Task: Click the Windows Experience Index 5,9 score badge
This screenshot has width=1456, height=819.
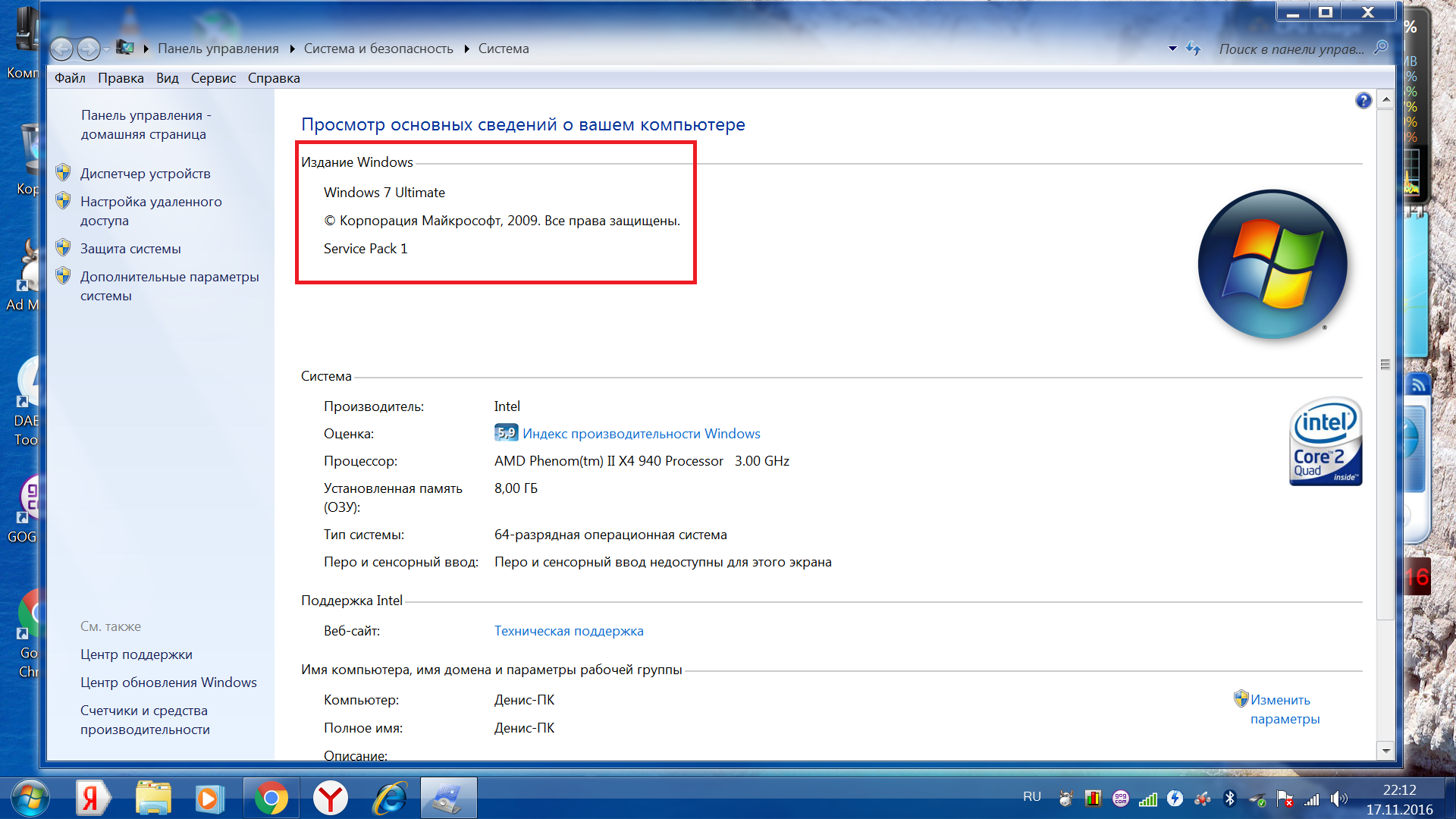Action: [506, 433]
